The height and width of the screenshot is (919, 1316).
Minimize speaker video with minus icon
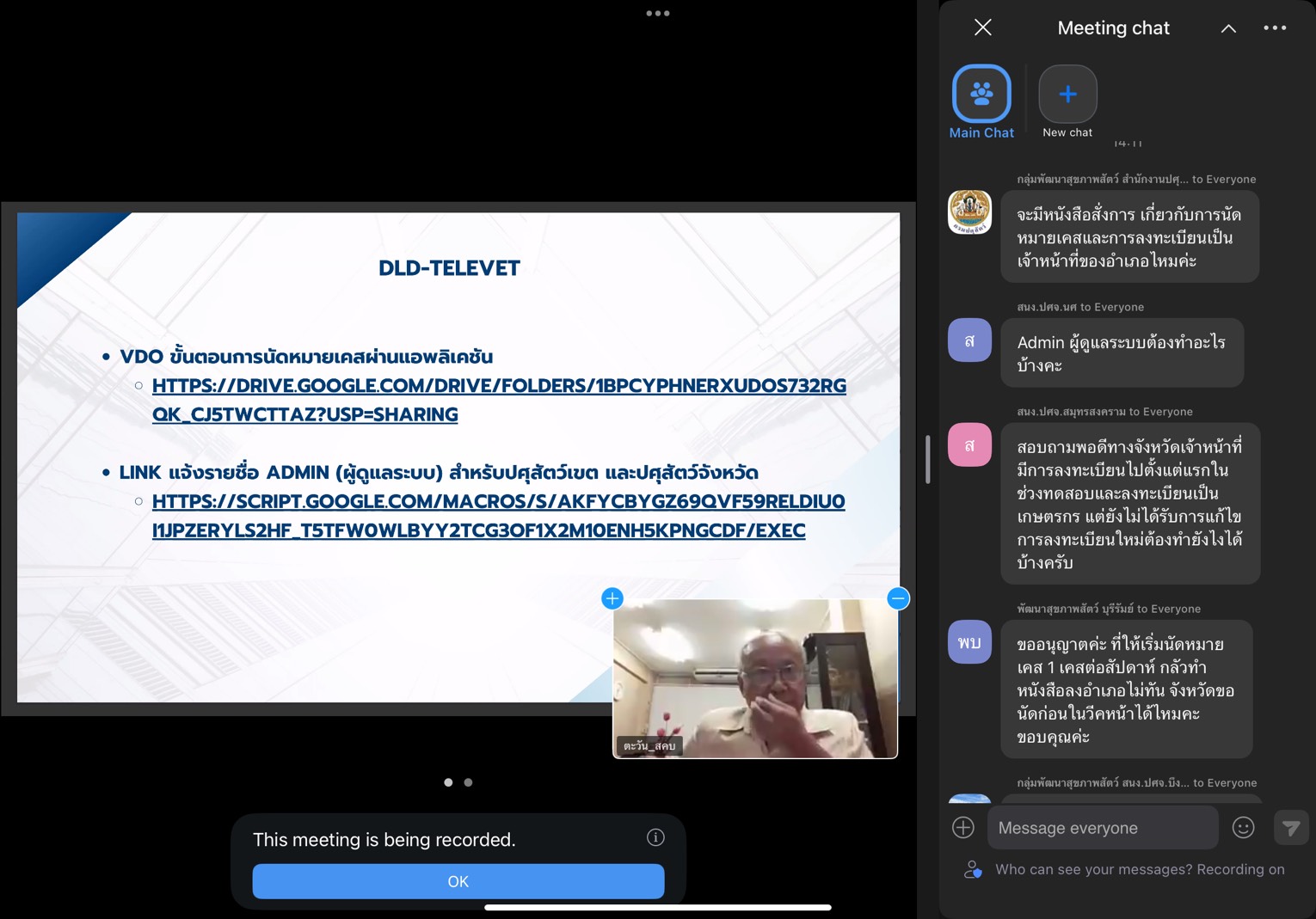[x=898, y=598]
